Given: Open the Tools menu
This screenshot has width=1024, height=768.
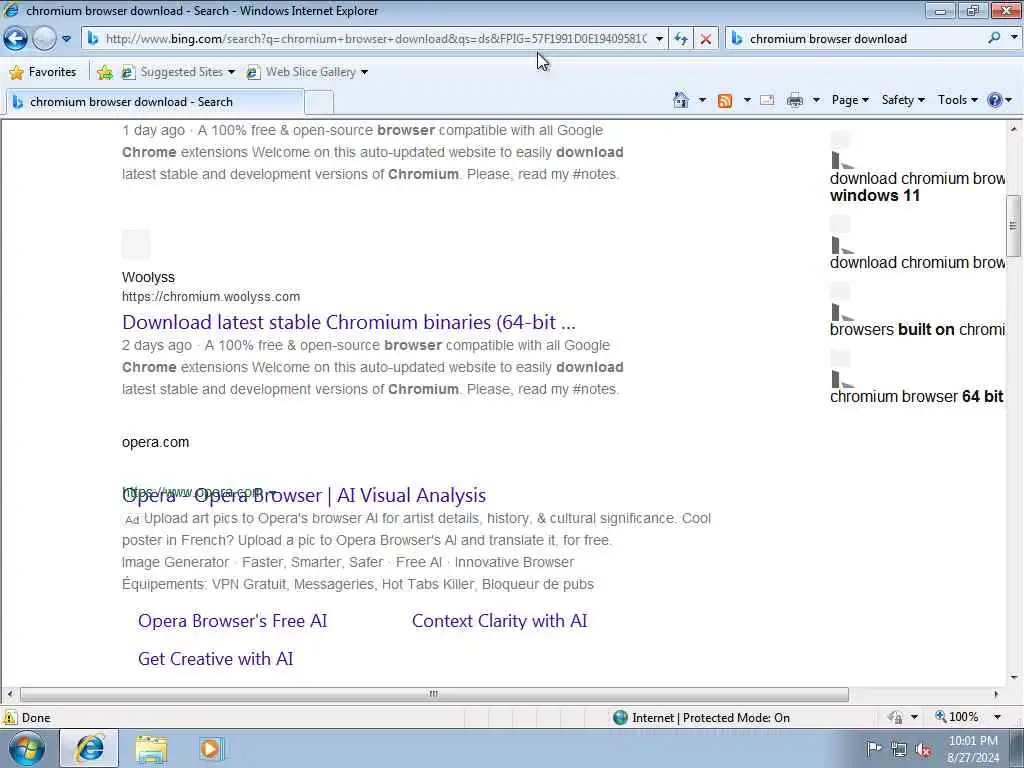Looking at the screenshot, I should [x=957, y=100].
